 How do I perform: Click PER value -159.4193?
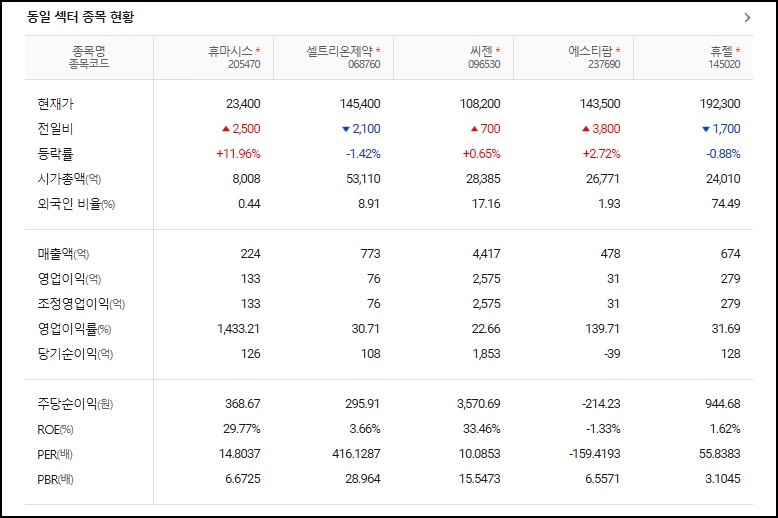point(595,454)
